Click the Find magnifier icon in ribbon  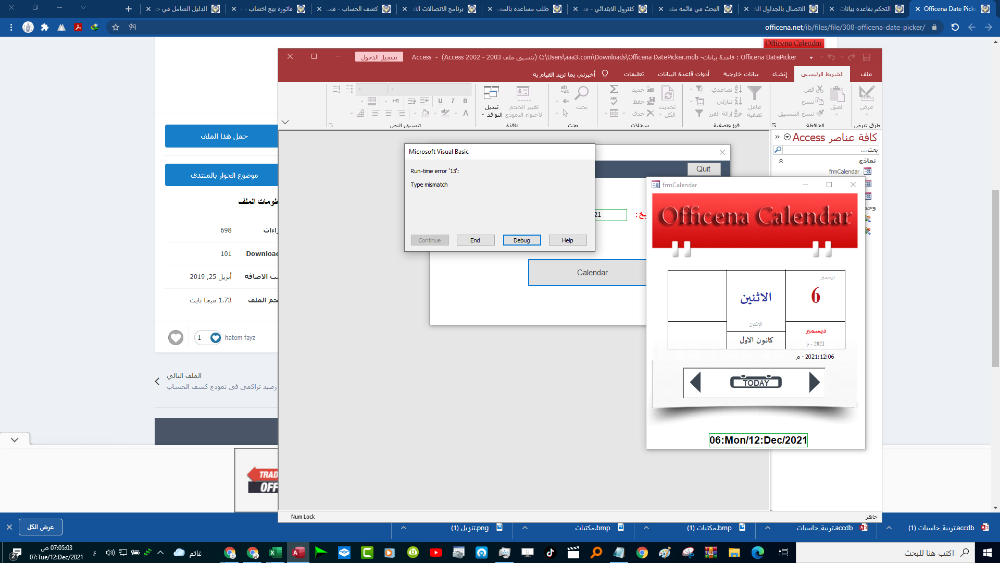(x=581, y=94)
